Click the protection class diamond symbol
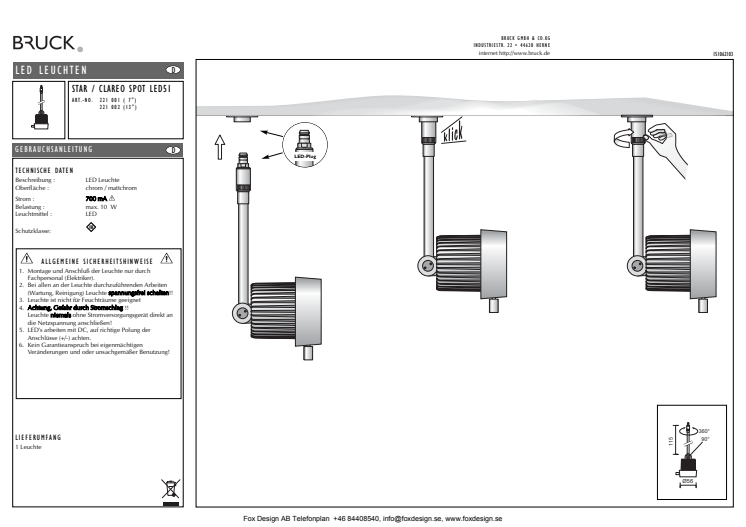This screenshot has width=746, height=527. pos(91,227)
